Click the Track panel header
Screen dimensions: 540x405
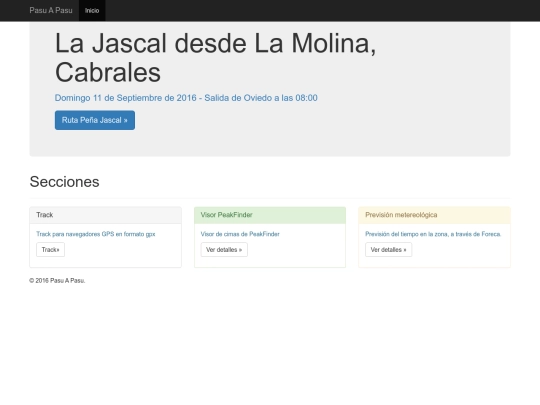point(105,215)
